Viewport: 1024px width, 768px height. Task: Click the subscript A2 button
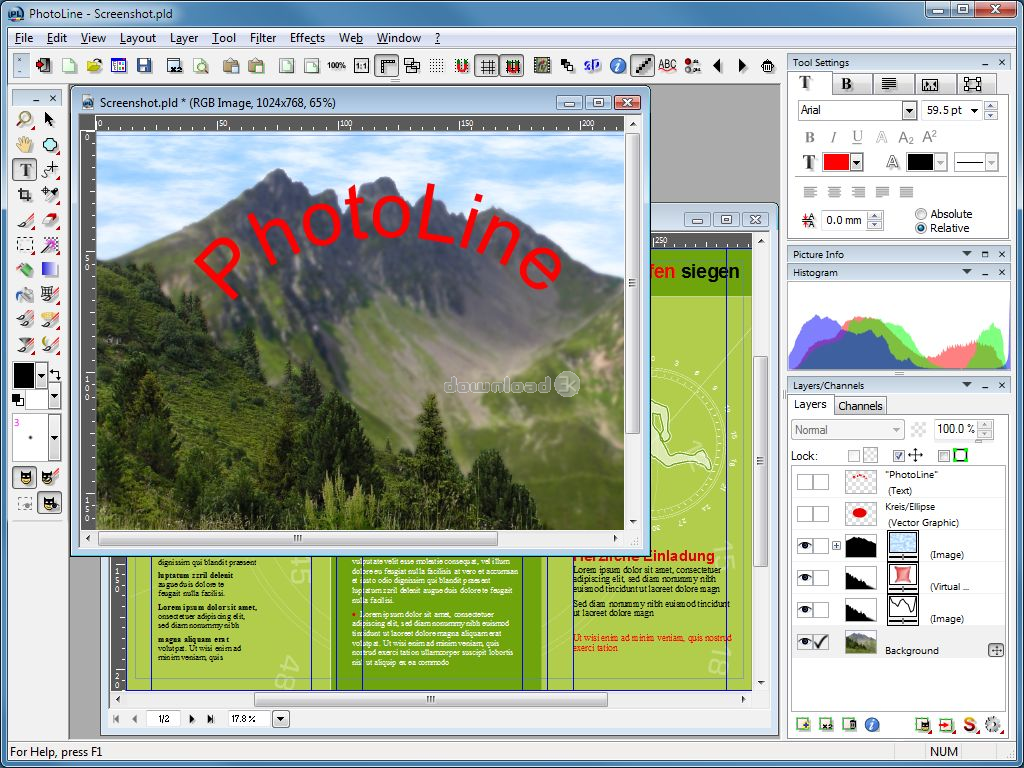click(906, 138)
